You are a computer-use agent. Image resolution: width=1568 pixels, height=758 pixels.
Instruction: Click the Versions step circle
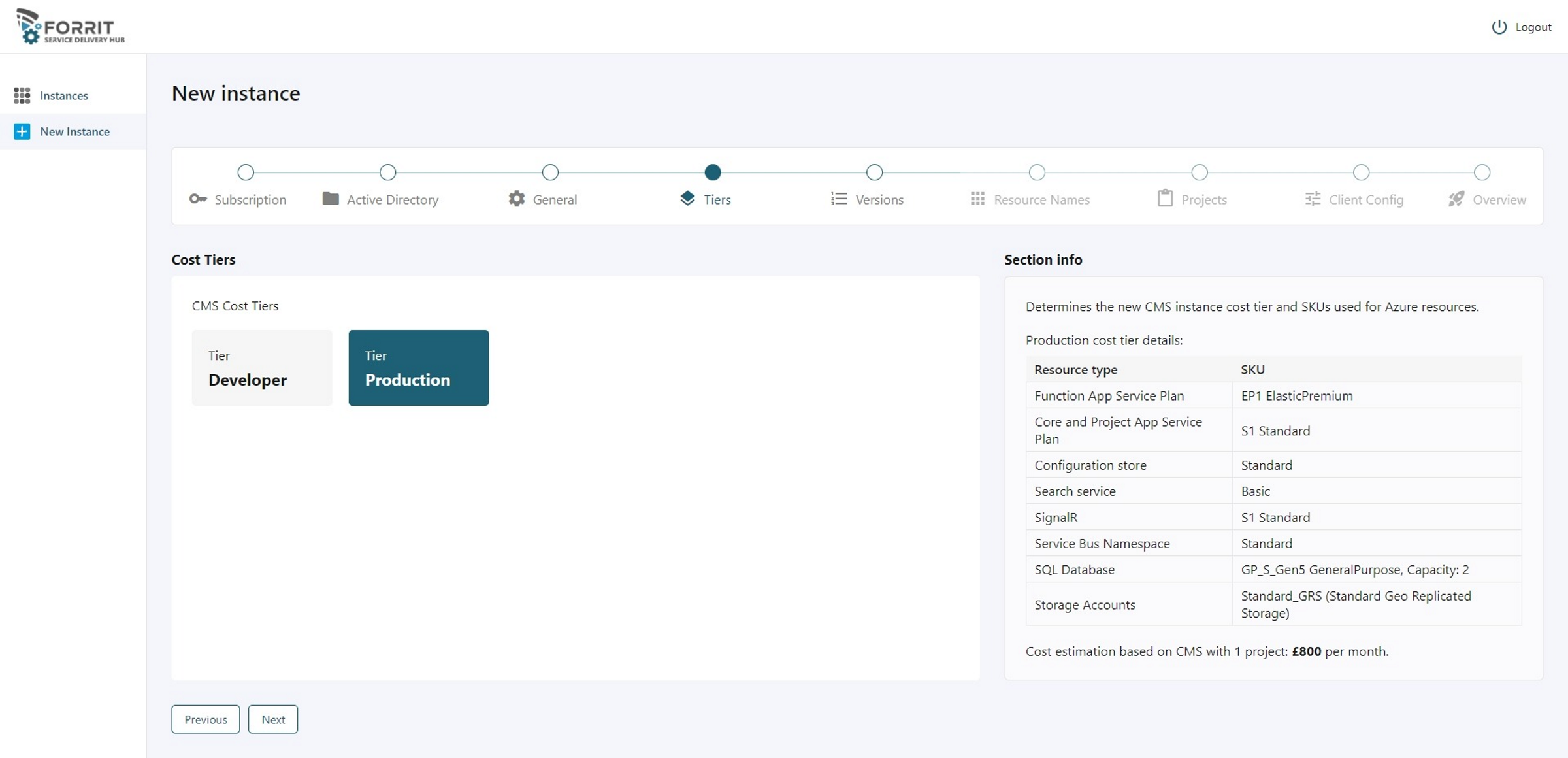click(x=874, y=173)
